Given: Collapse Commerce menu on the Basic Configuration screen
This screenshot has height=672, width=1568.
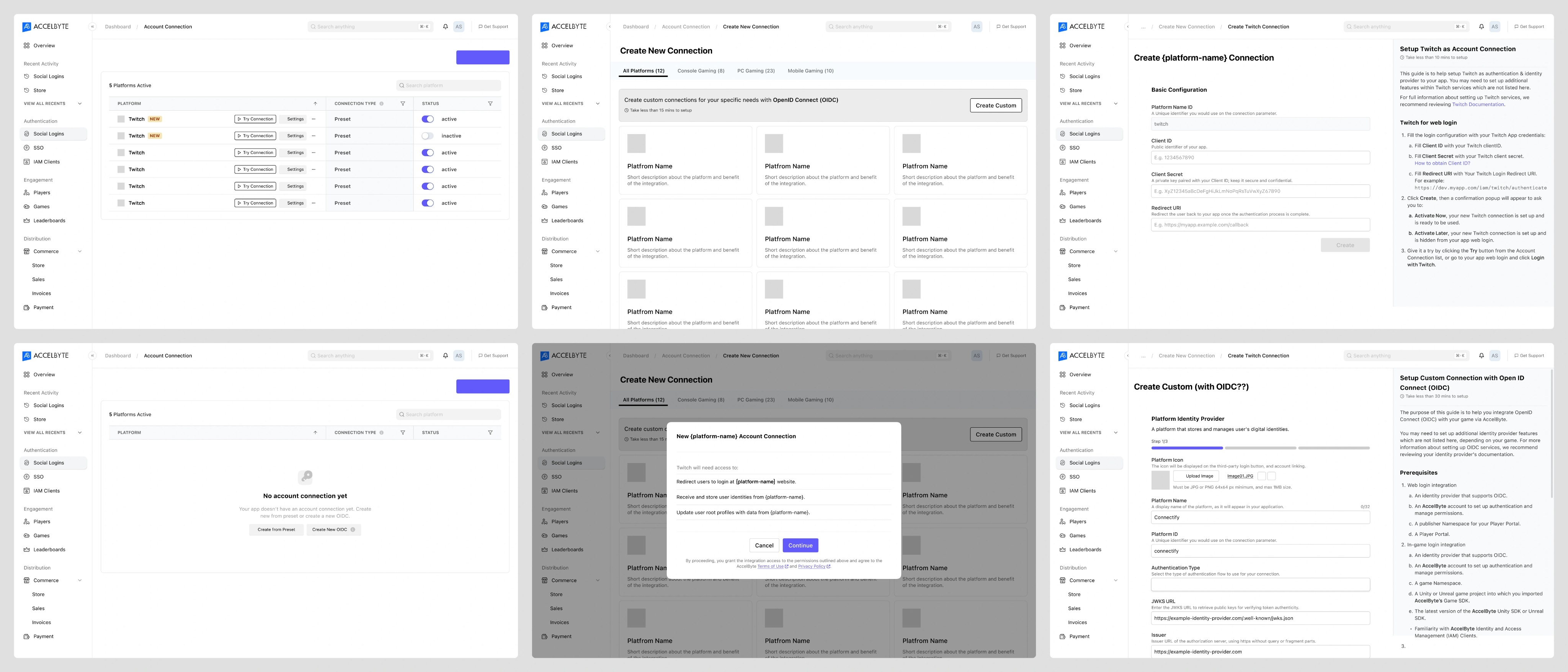Looking at the screenshot, I should [1115, 252].
